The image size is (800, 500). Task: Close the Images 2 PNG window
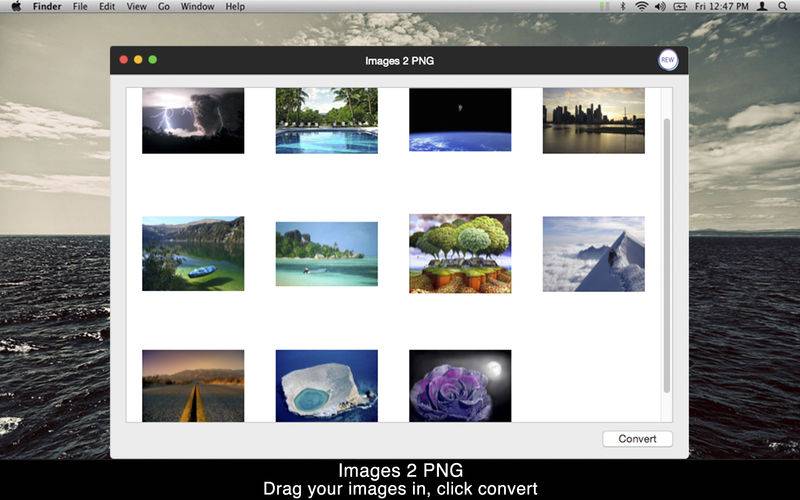[123, 60]
